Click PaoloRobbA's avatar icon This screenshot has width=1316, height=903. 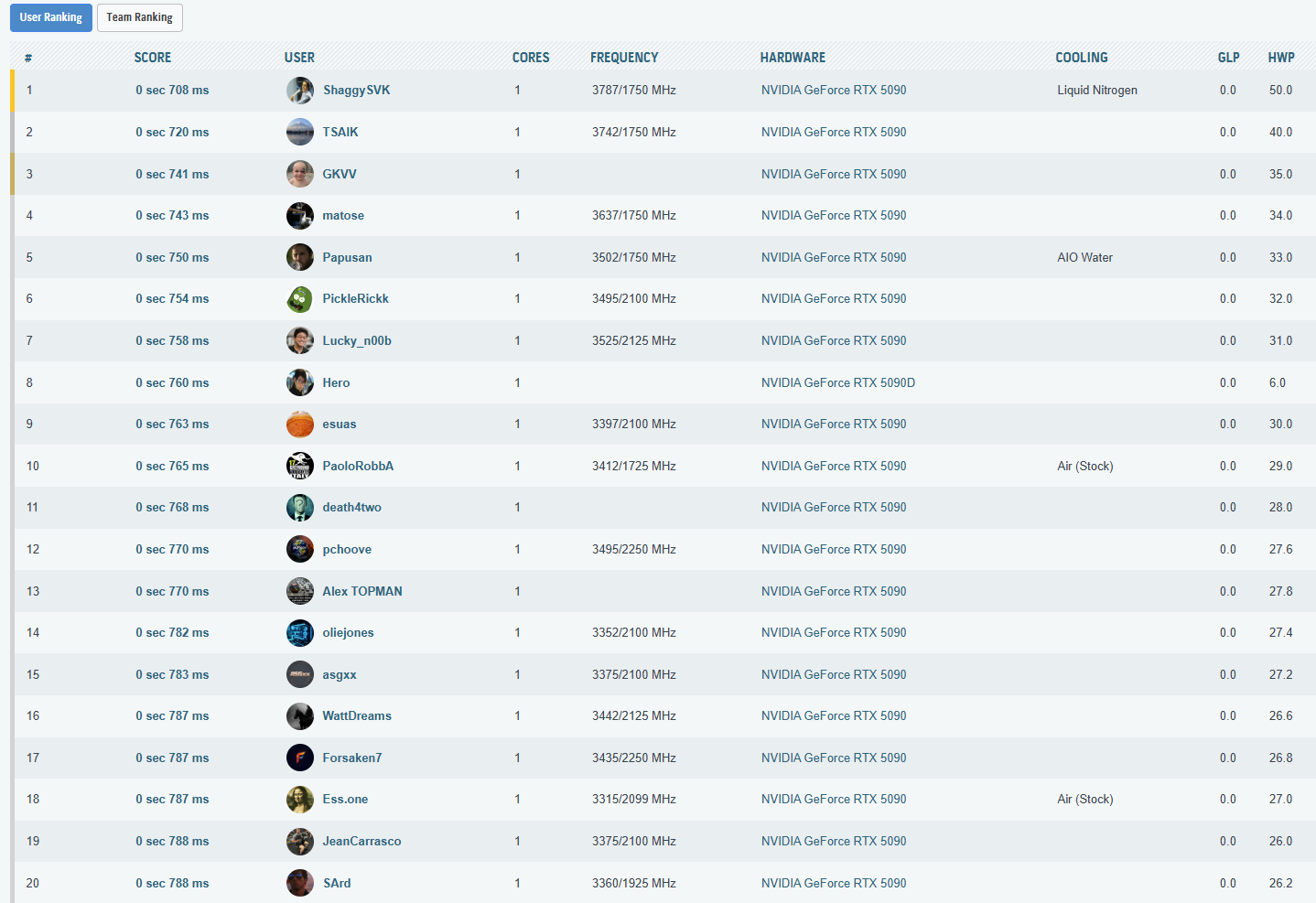point(299,466)
